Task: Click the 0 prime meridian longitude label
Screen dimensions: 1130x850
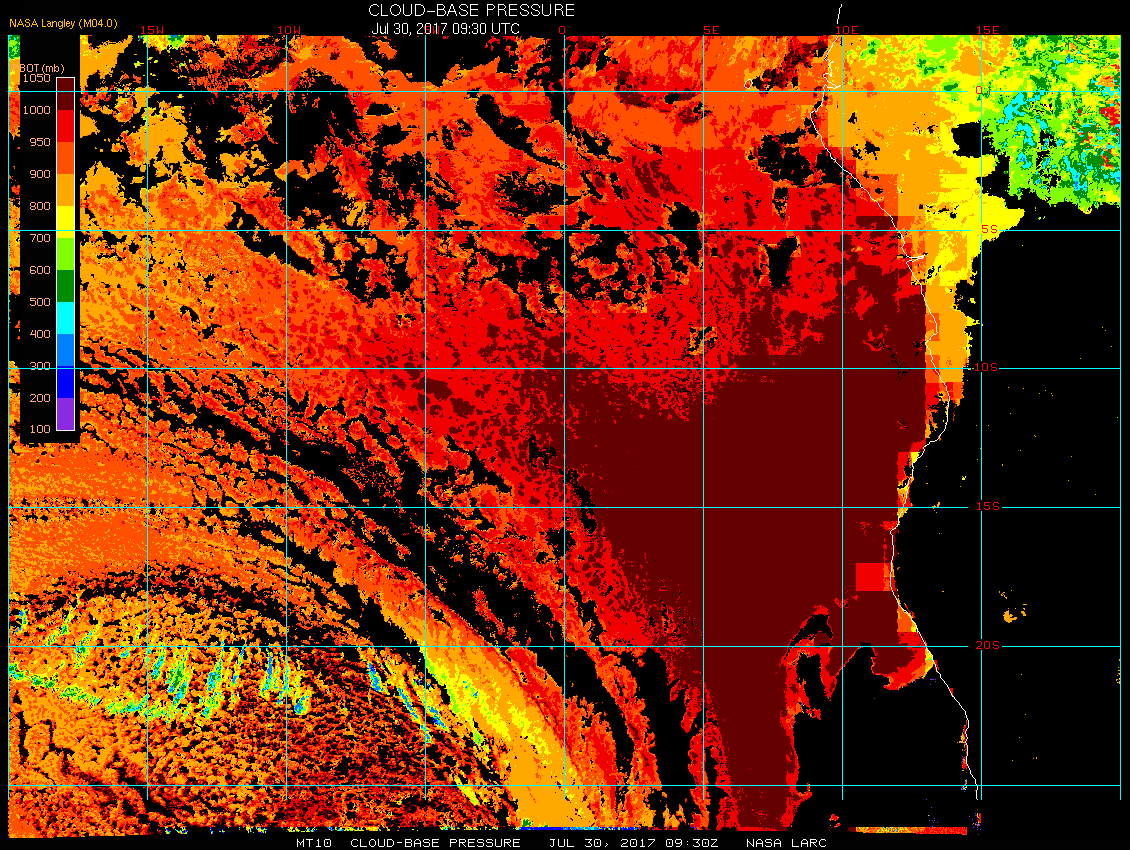Action: (562, 30)
